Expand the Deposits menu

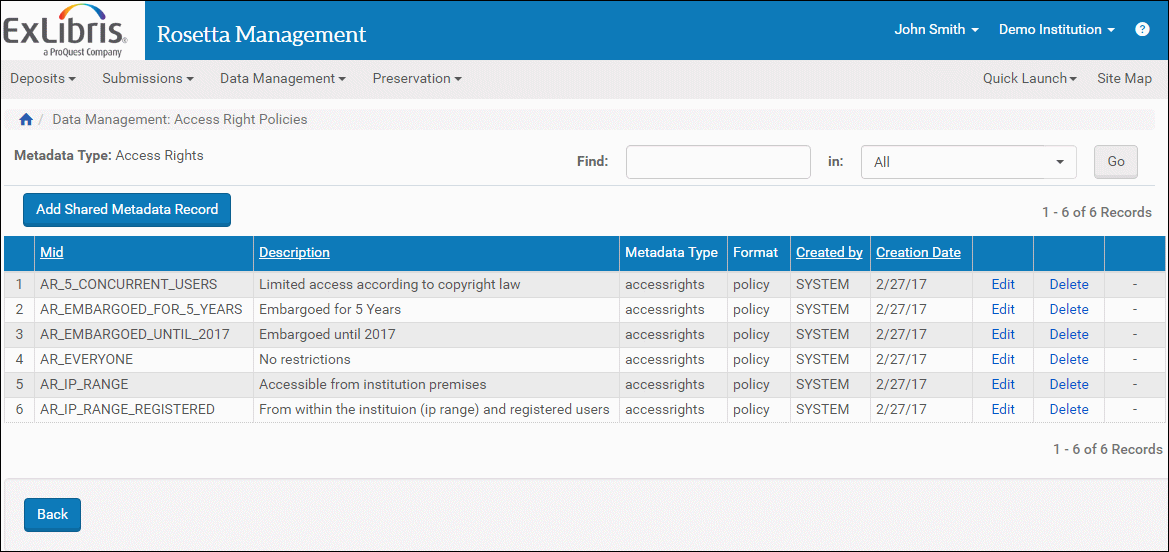coord(43,79)
